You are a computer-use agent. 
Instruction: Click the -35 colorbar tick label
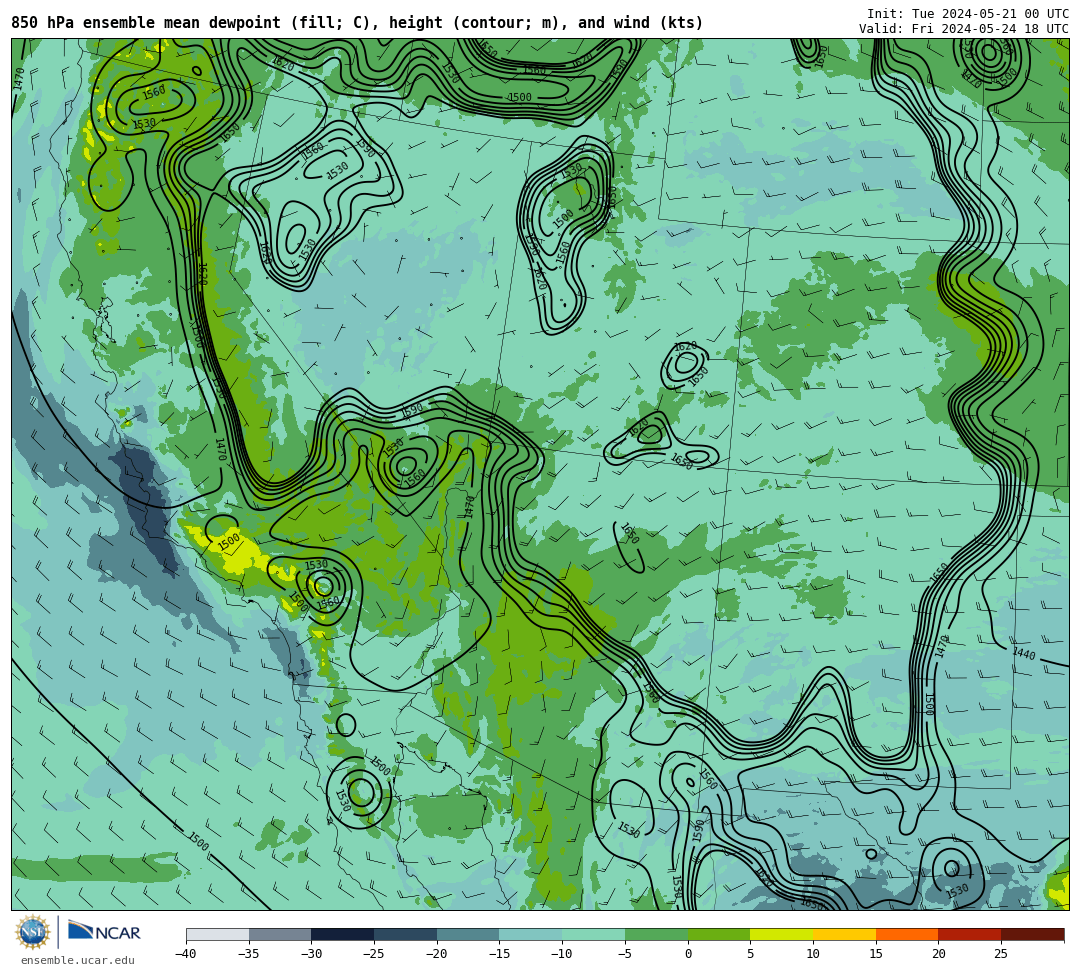pyautogui.click(x=249, y=954)
